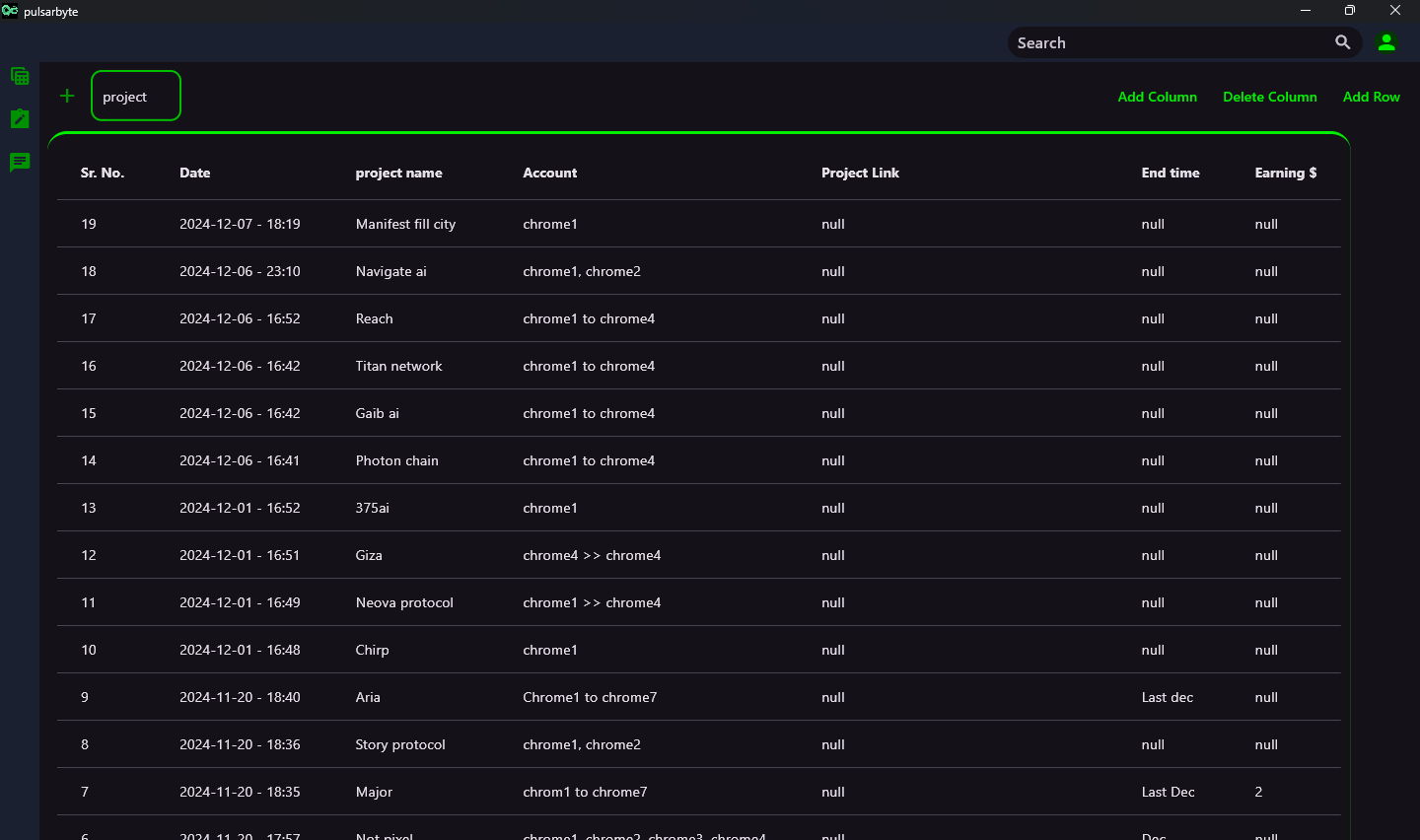Image resolution: width=1420 pixels, height=840 pixels.
Task: Open the chat messages sidebar icon
Action: 20,162
